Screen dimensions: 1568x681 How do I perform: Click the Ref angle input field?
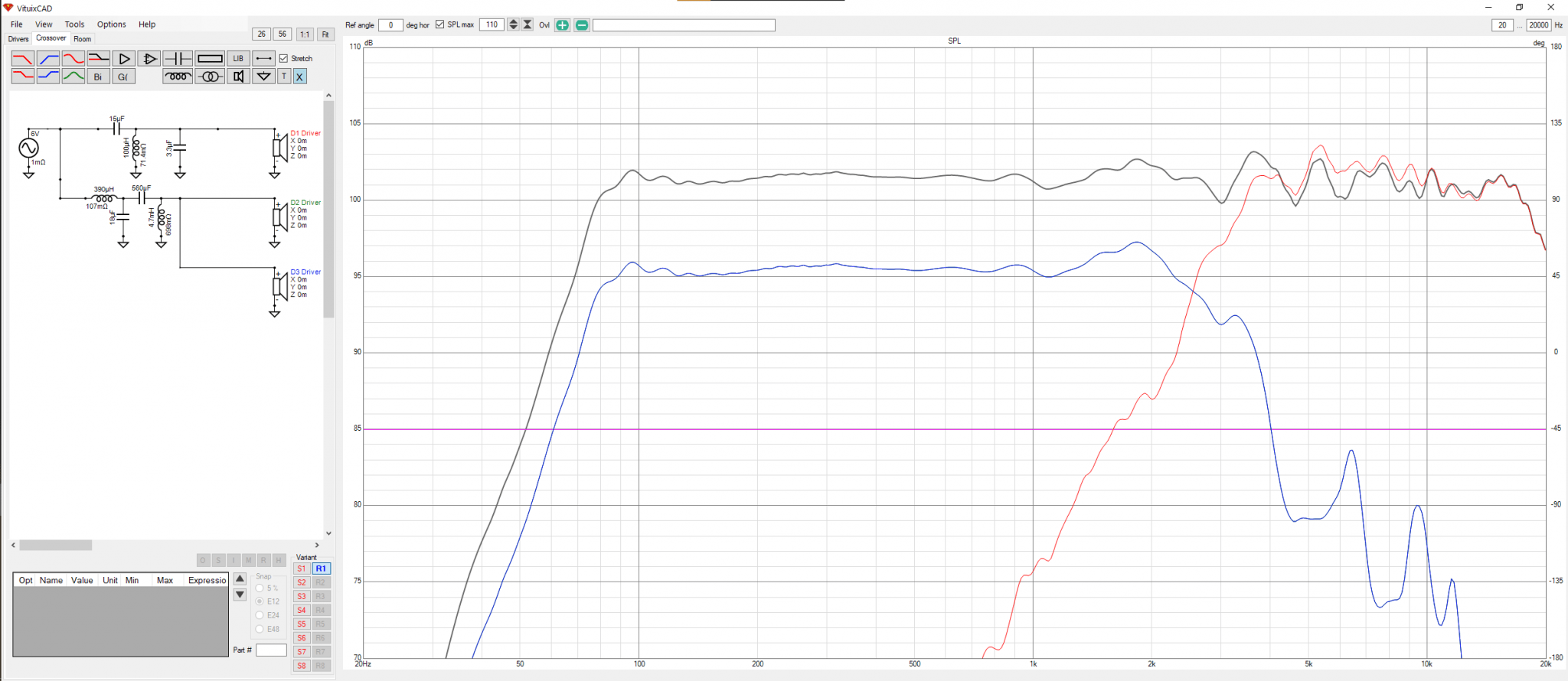point(390,25)
